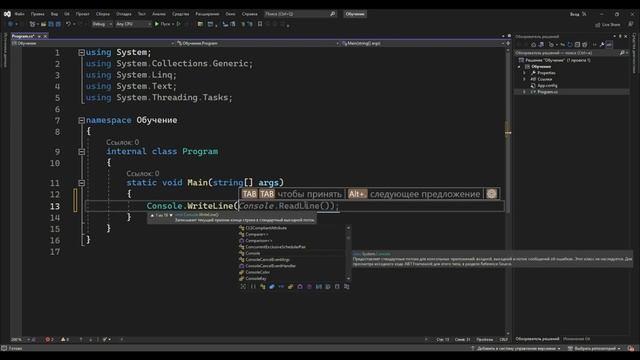Open the Средства menu

(180, 14)
